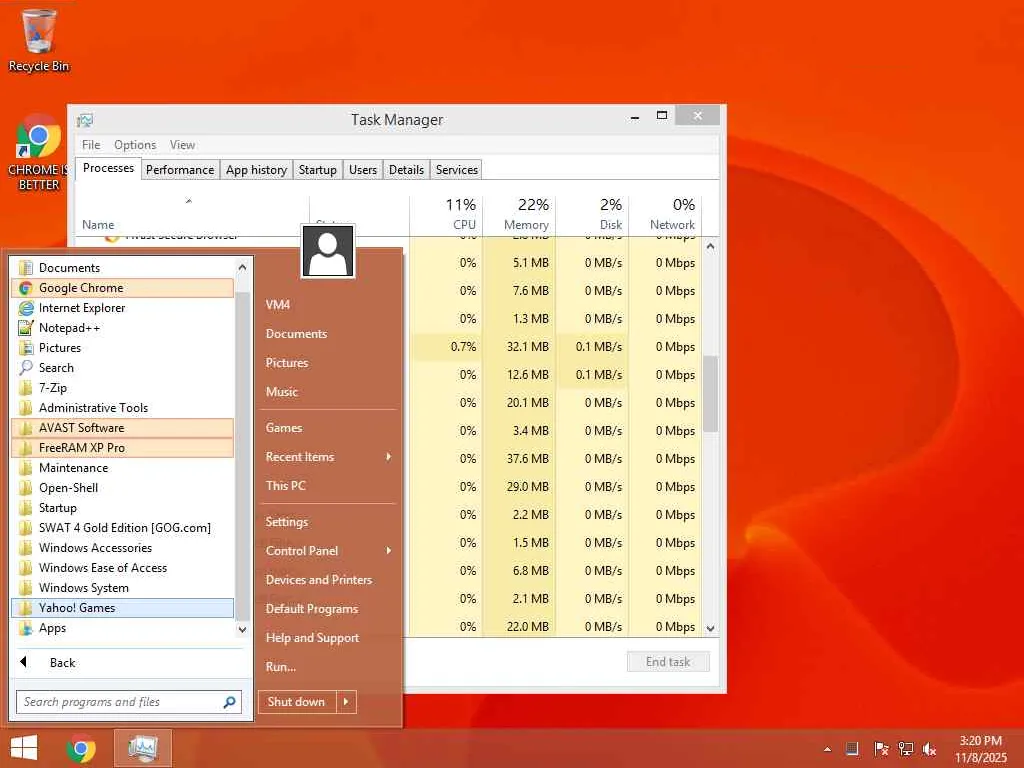The height and width of the screenshot is (768, 1024).
Task: Click Back in the Start menu
Action: point(63,662)
